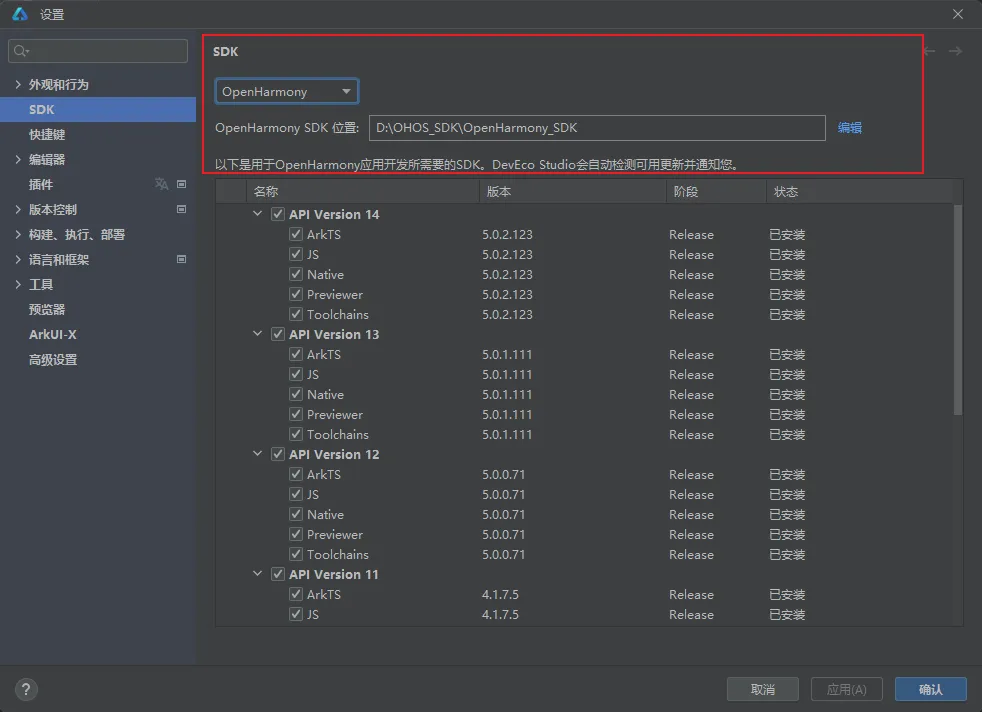Click the search magnifier in the settings search box
Image resolution: width=982 pixels, height=712 pixels.
pos(20,50)
